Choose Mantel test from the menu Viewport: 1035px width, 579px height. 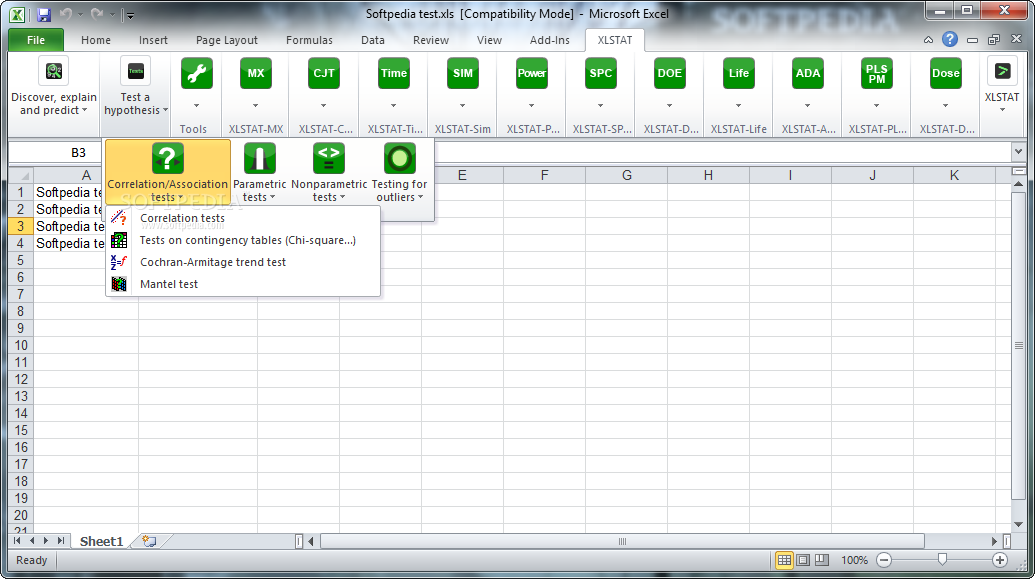pyautogui.click(x=243, y=284)
